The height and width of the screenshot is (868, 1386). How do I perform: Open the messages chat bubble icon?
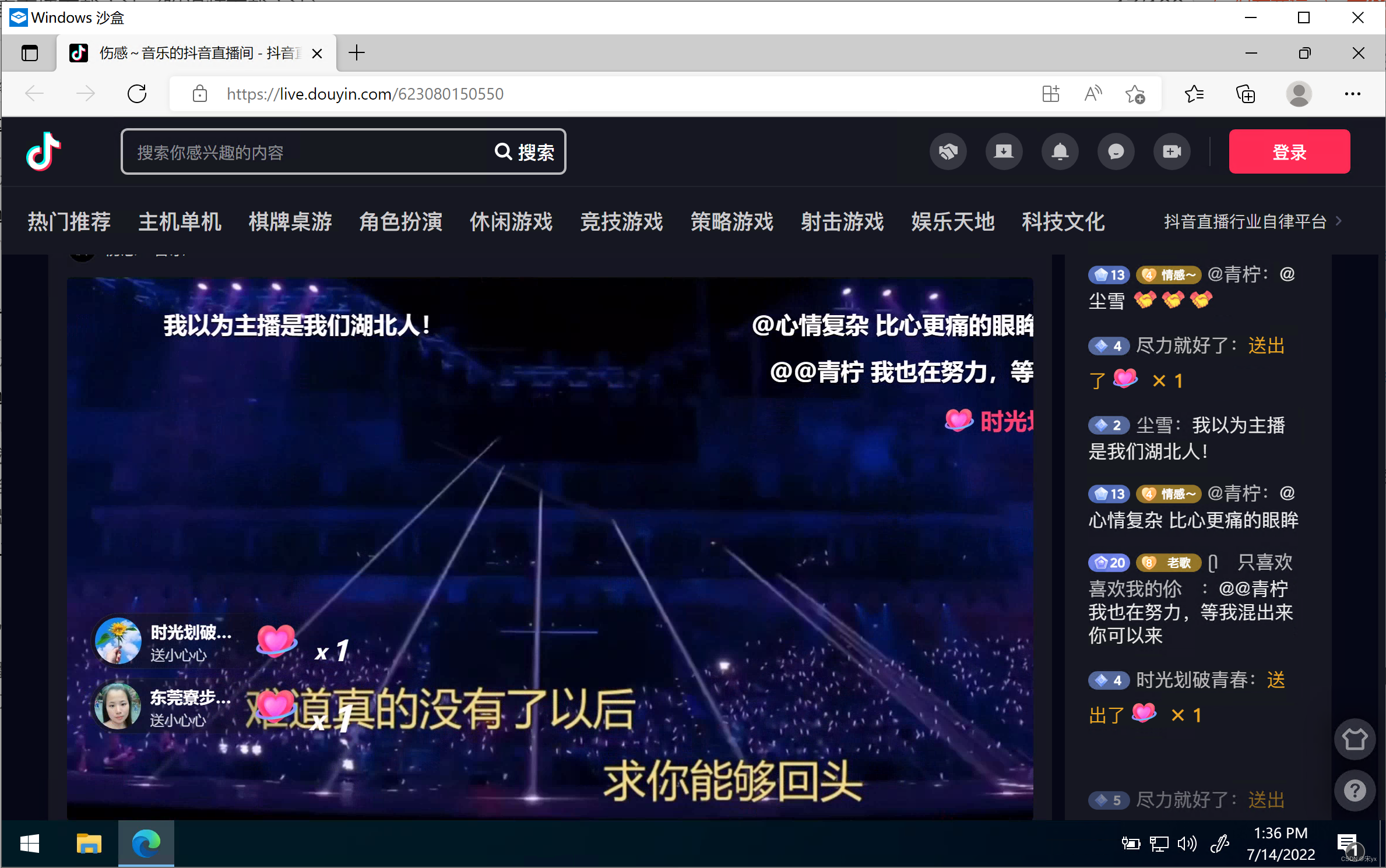[1116, 151]
